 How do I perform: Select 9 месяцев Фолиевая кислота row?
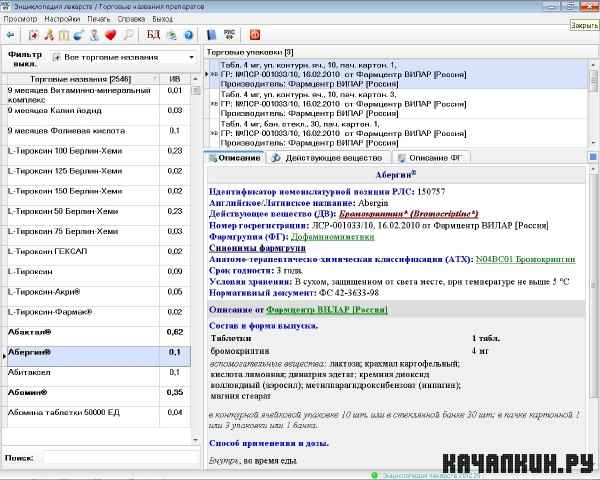pos(98,135)
